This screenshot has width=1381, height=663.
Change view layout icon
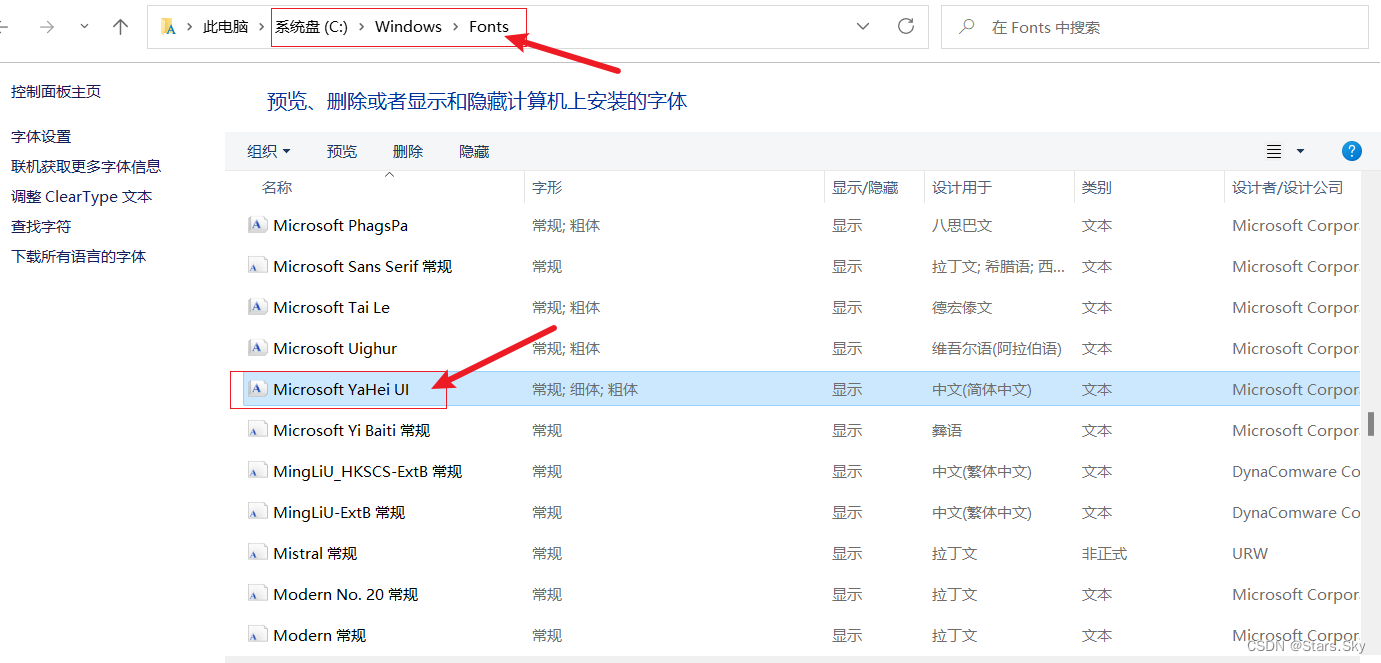(x=1274, y=151)
